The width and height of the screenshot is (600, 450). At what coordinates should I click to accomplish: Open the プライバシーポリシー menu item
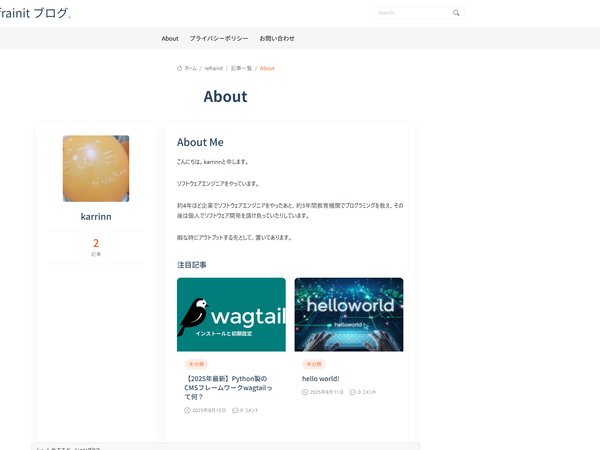(x=219, y=38)
